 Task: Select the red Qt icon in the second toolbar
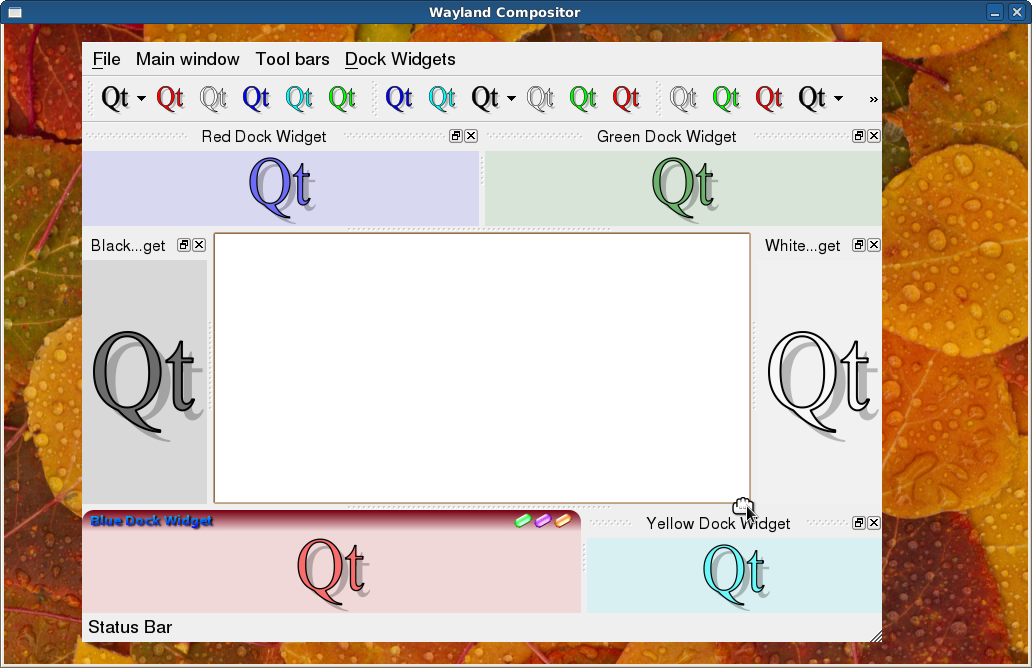[626, 98]
